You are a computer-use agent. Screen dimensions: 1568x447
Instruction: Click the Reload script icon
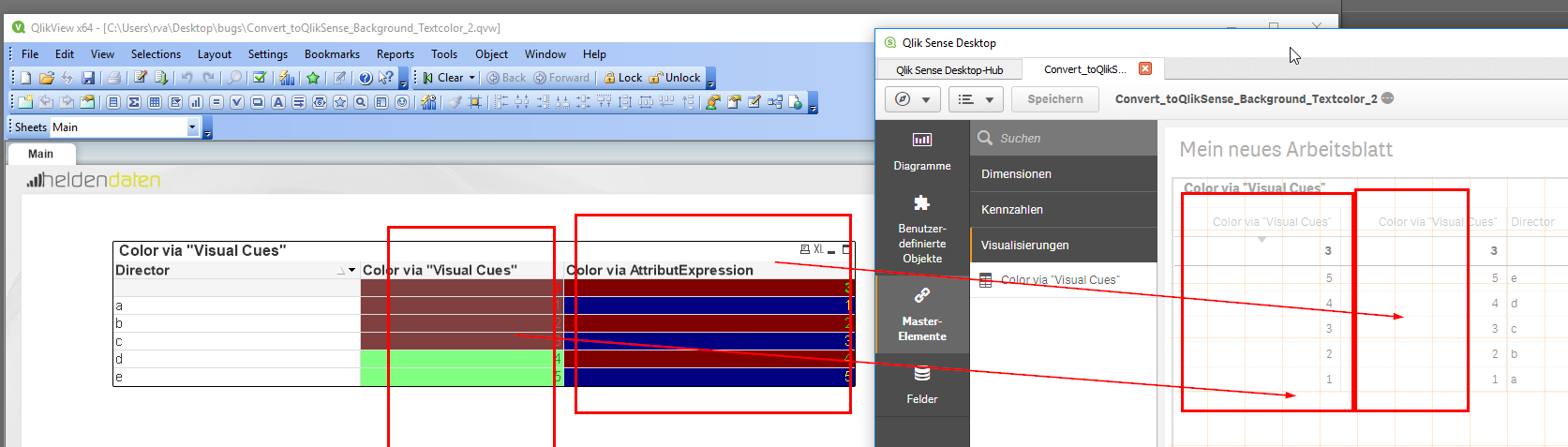click(x=161, y=78)
